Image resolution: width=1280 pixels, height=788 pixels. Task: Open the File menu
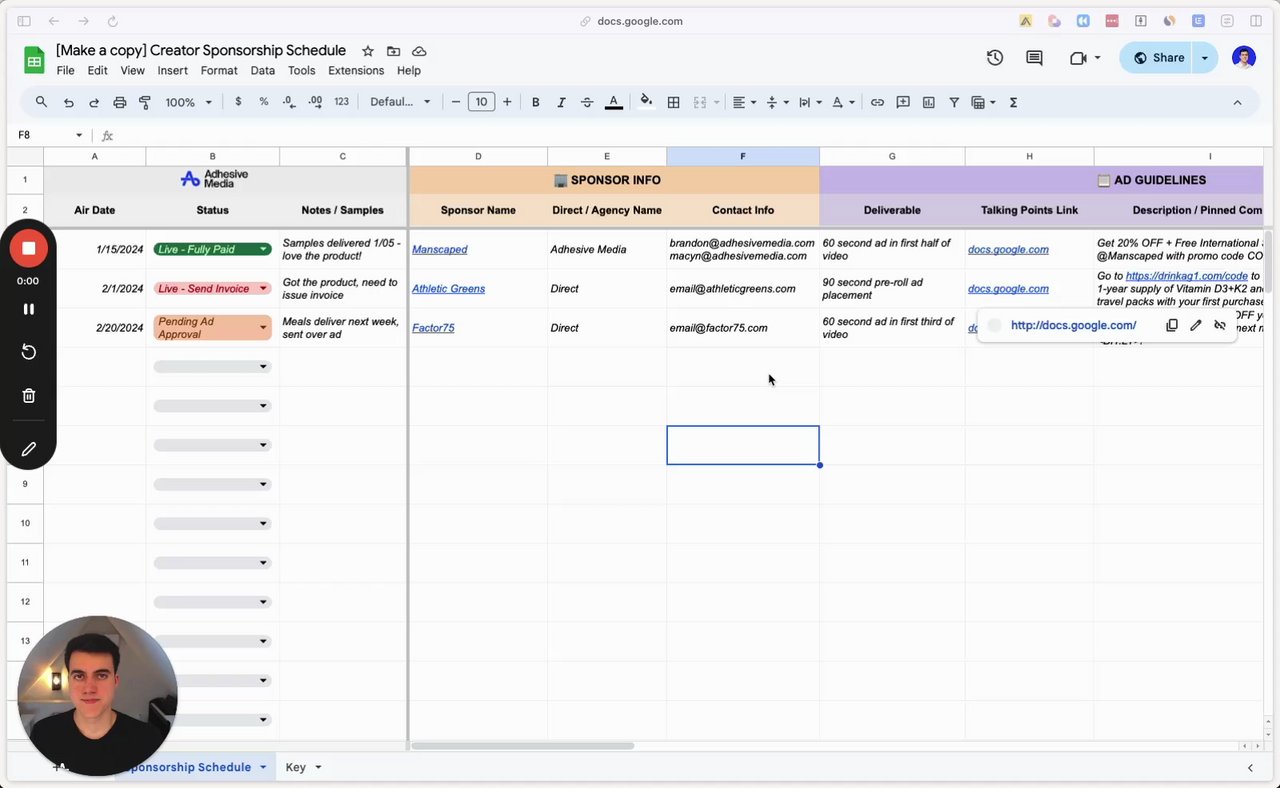point(65,71)
